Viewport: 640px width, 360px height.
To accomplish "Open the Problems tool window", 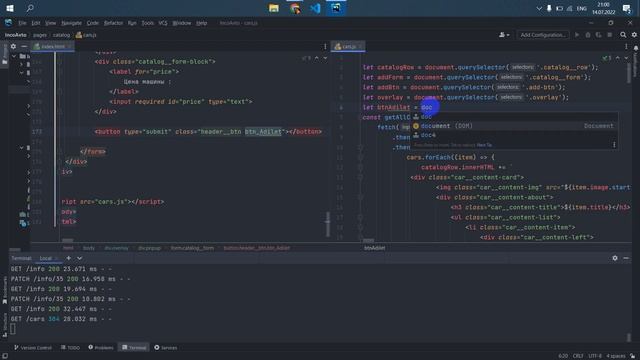I will click(101, 348).
